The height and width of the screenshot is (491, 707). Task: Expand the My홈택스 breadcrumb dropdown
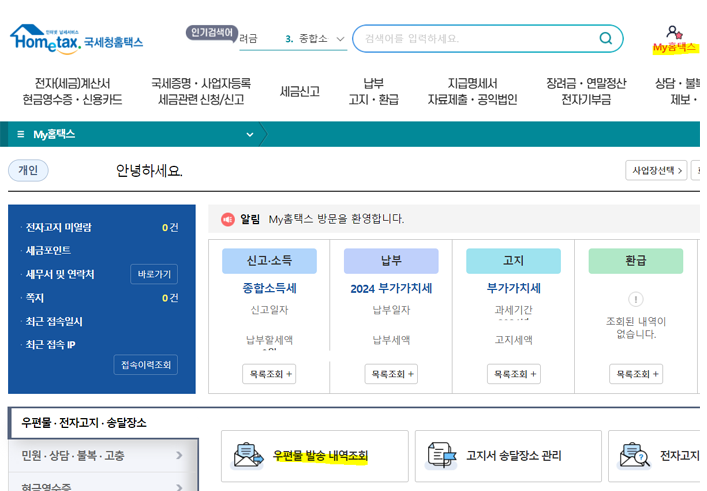click(x=249, y=134)
